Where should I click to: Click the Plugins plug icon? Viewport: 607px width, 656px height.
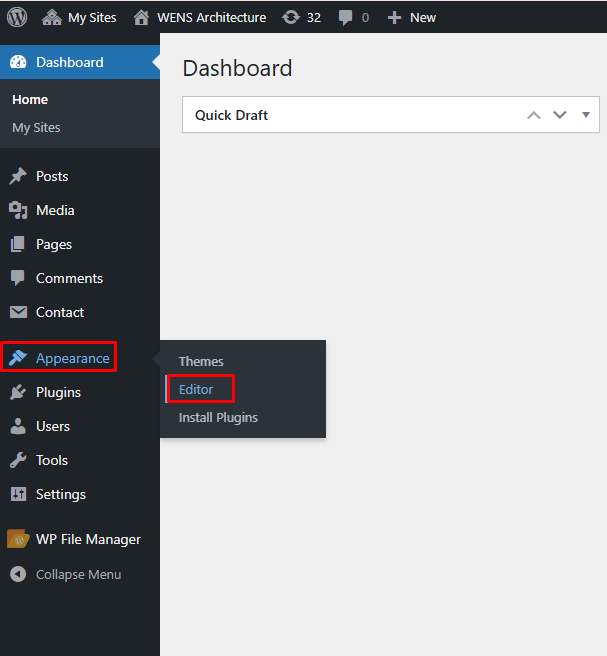[x=18, y=392]
